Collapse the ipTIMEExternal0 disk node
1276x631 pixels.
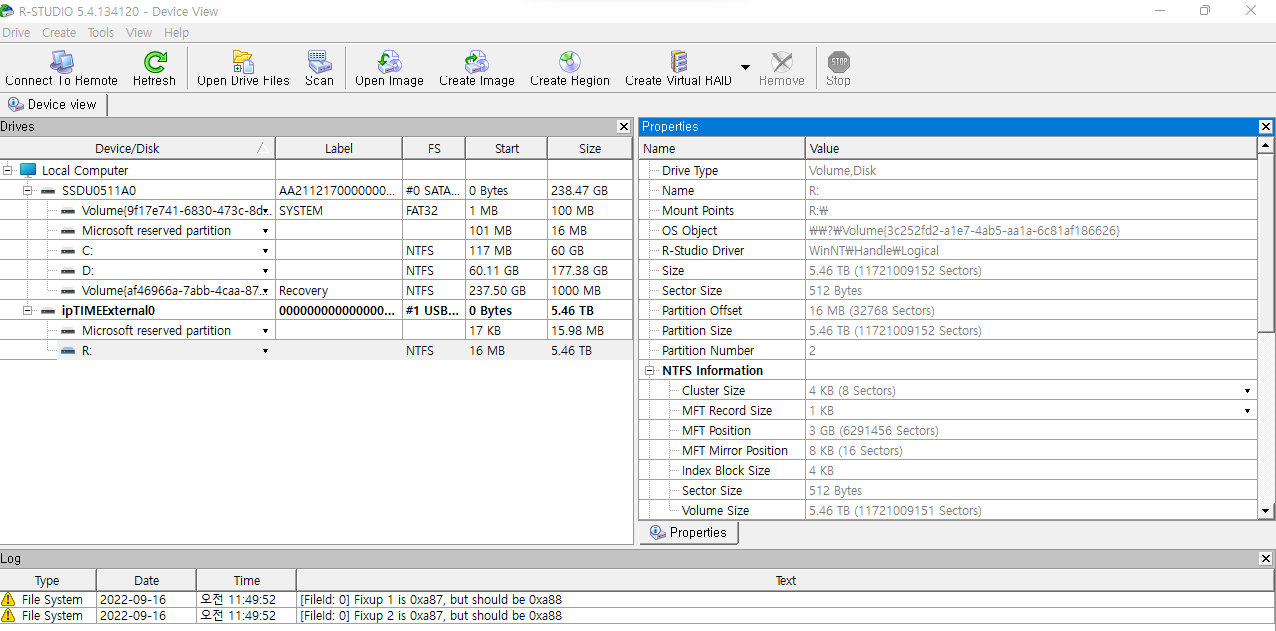point(29,311)
